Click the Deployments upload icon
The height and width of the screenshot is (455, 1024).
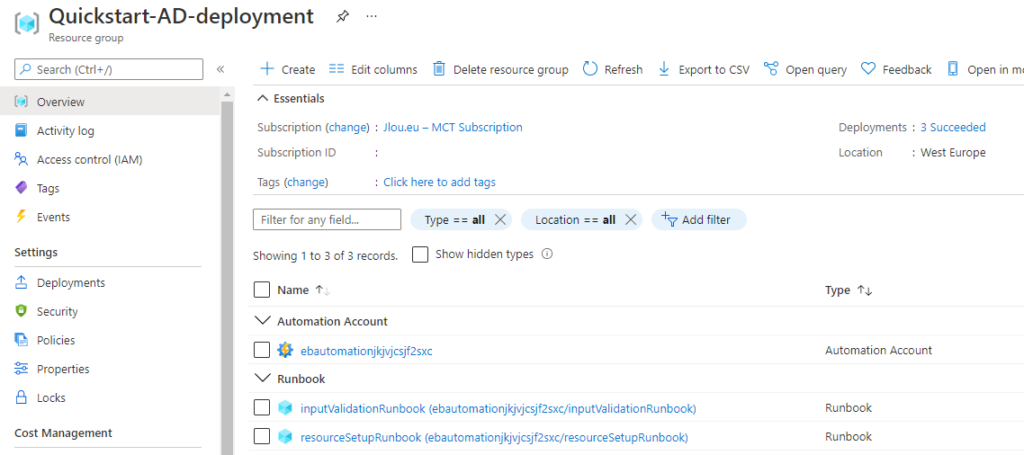pyautogui.click(x=22, y=283)
